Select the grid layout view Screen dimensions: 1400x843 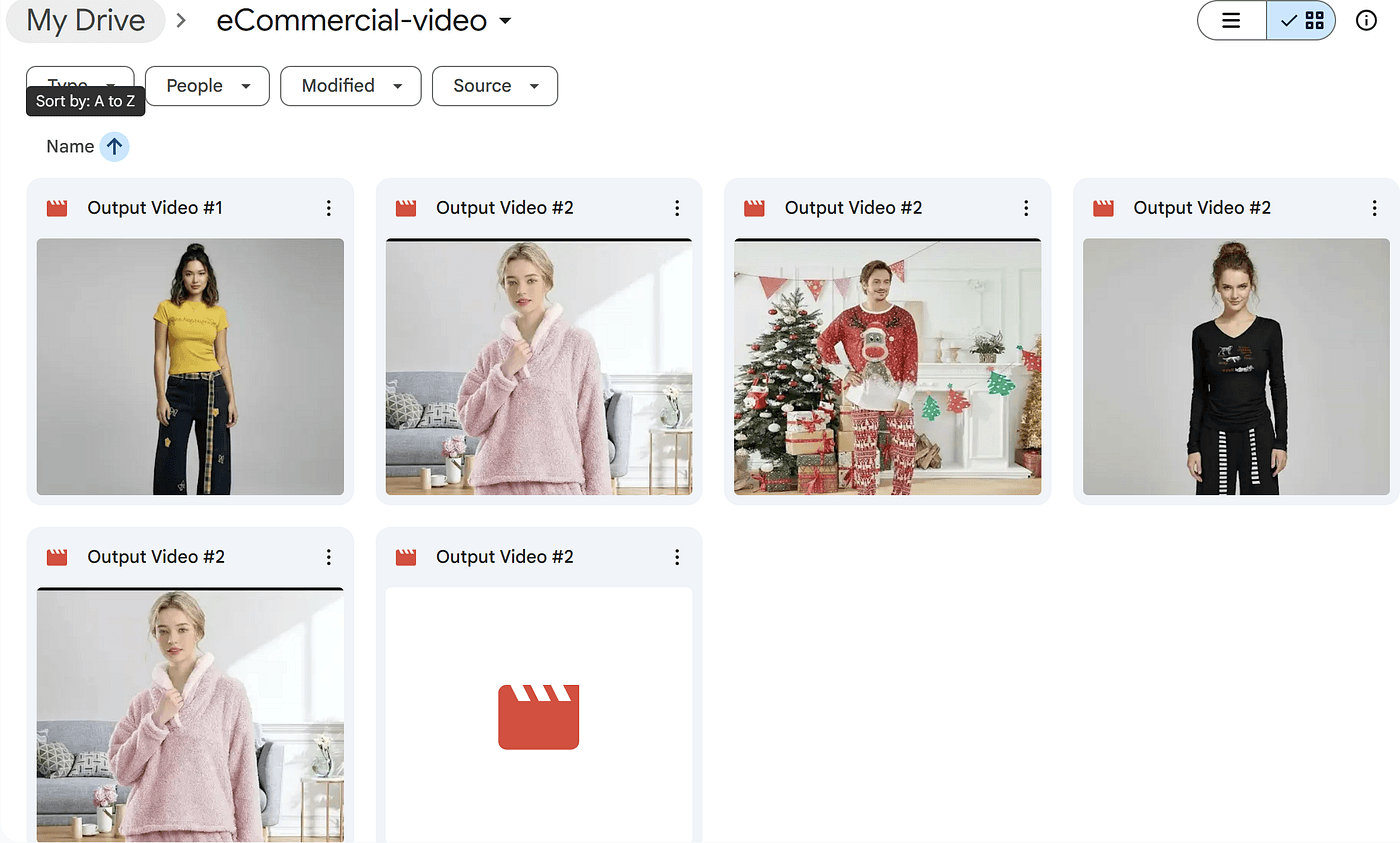click(x=1302, y=20)
